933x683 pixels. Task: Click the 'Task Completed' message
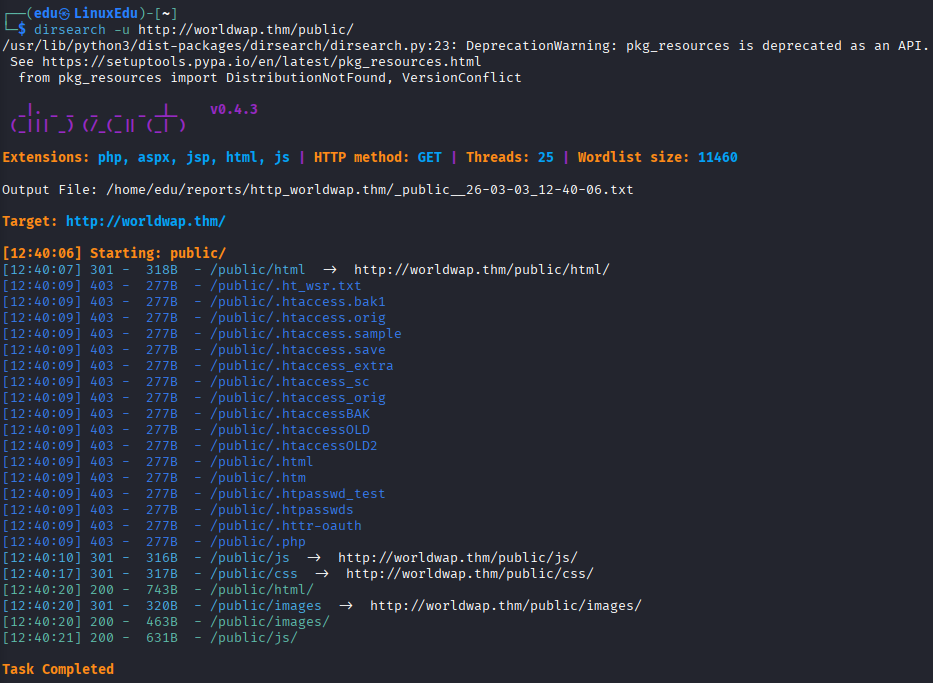(x=58, y=669)
